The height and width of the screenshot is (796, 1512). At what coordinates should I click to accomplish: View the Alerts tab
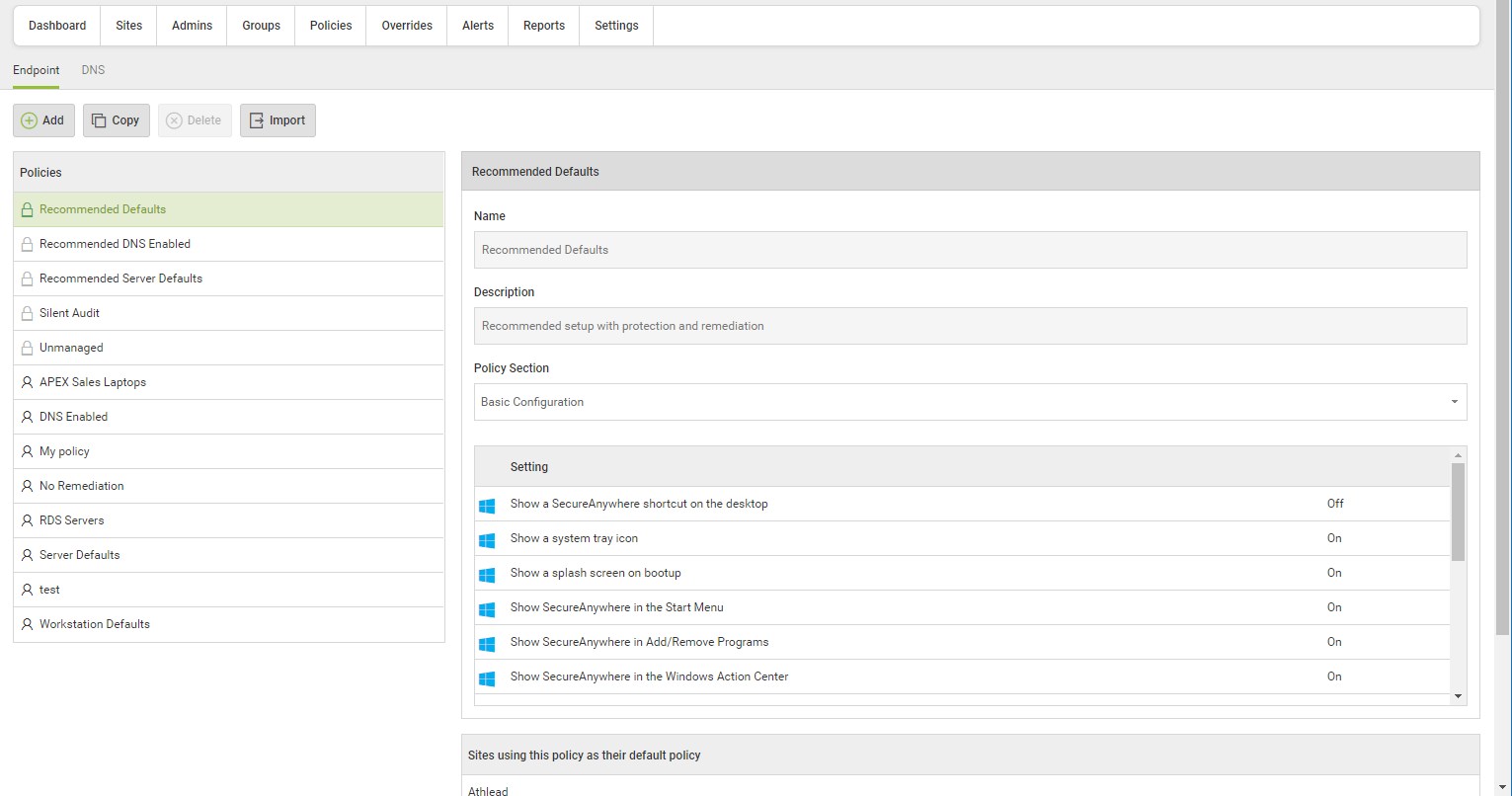[478, 26]
